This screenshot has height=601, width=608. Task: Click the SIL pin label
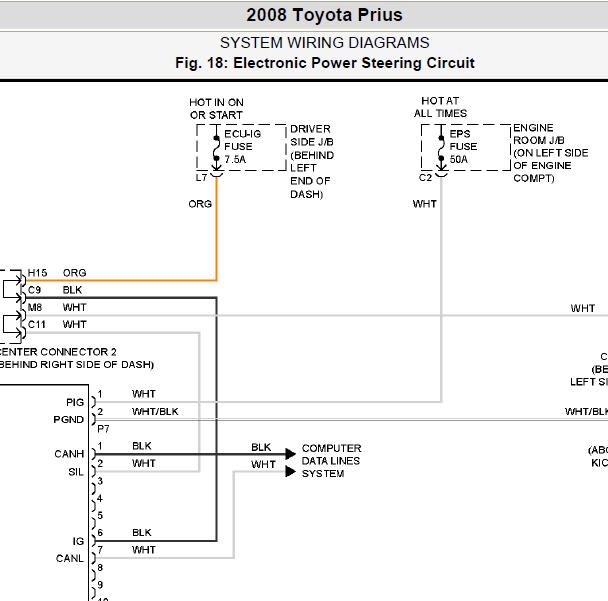[x=76, y=472]
